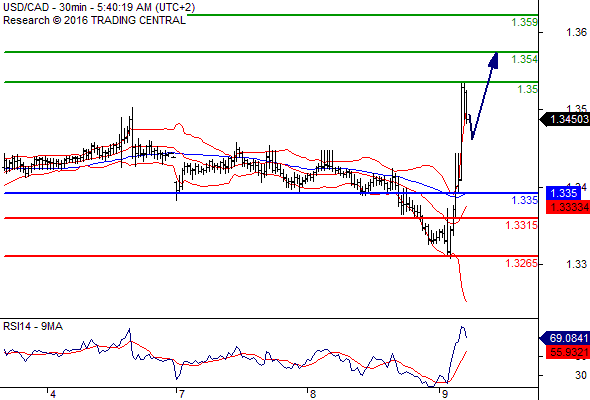
Task: Select the green 1.359 resistance label
Action: (525, 22)
